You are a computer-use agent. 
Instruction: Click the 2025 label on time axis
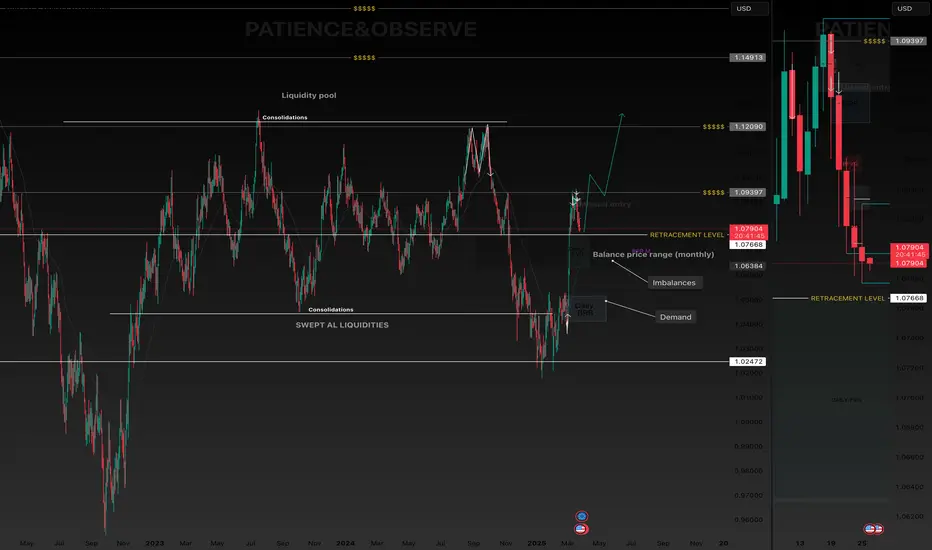click(537, 543)
